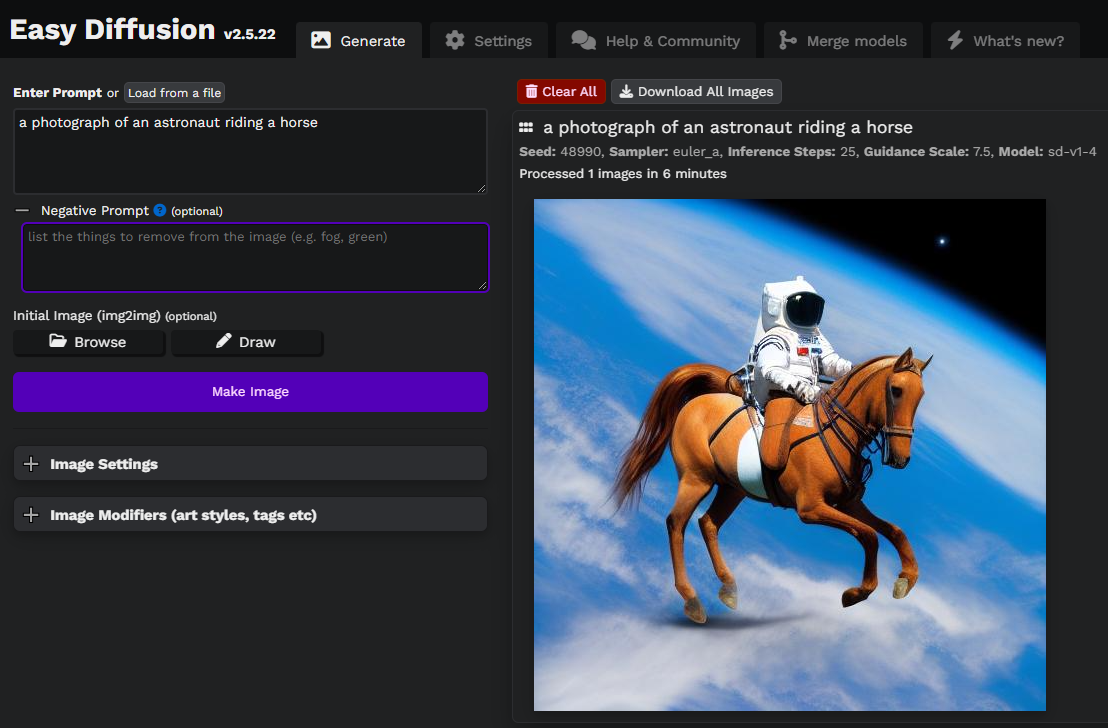Open the Help & Community tab

tap(655, 40)
